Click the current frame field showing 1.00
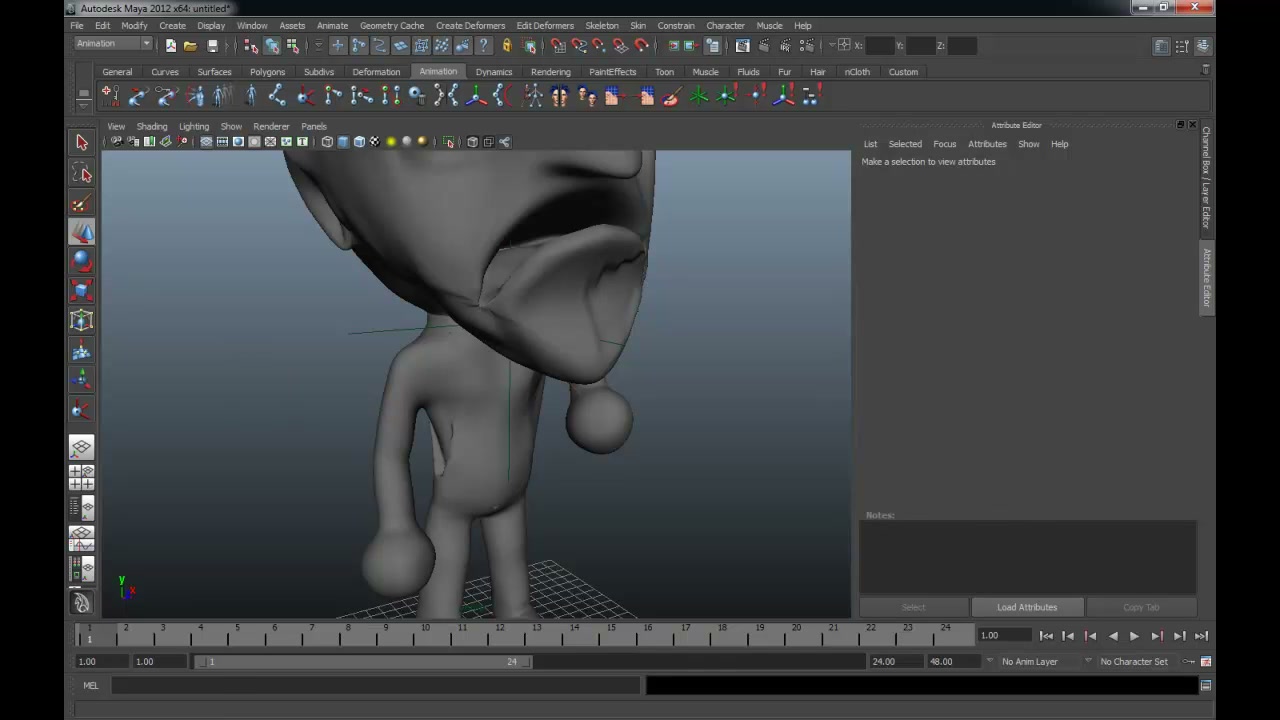 coord(1004,636)
